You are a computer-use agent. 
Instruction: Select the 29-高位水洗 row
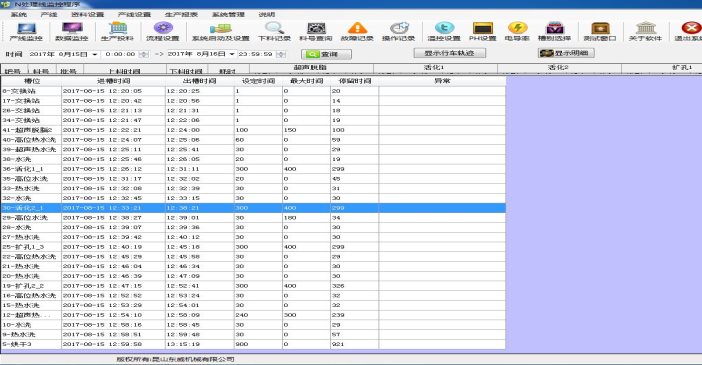click(253, 218)
